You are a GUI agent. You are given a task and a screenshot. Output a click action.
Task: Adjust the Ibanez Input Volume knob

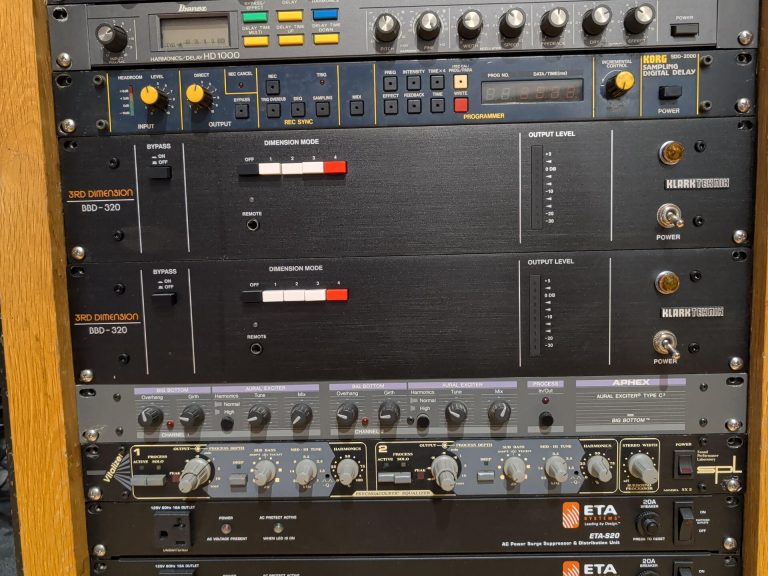pos(112,37)
